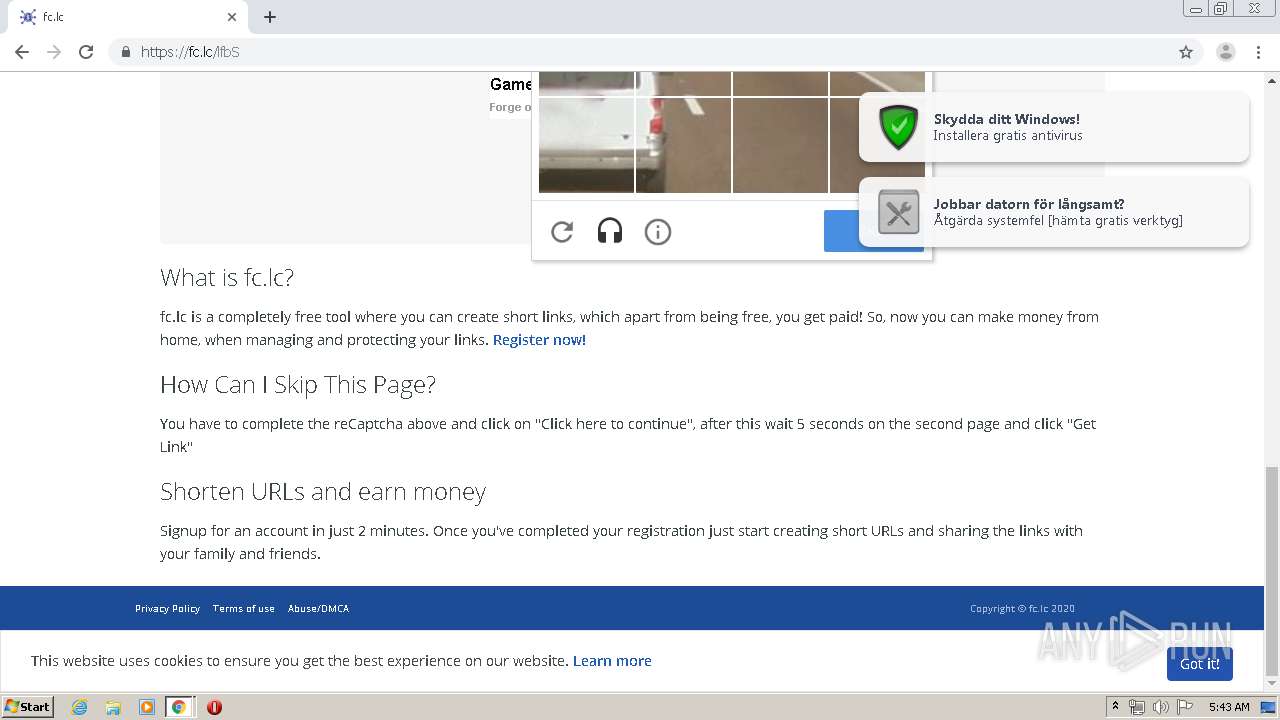The image size is (1280, 720).
Task: View site security padlock info
Action: pos(125,52)
